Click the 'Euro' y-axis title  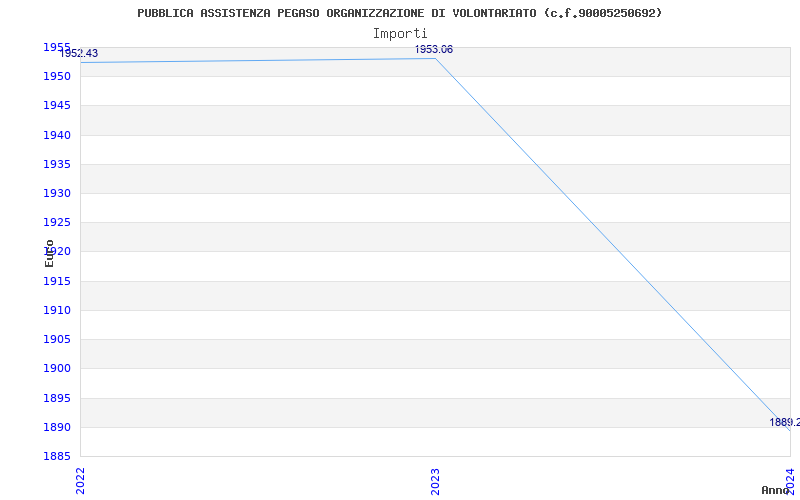pos(49,254)
